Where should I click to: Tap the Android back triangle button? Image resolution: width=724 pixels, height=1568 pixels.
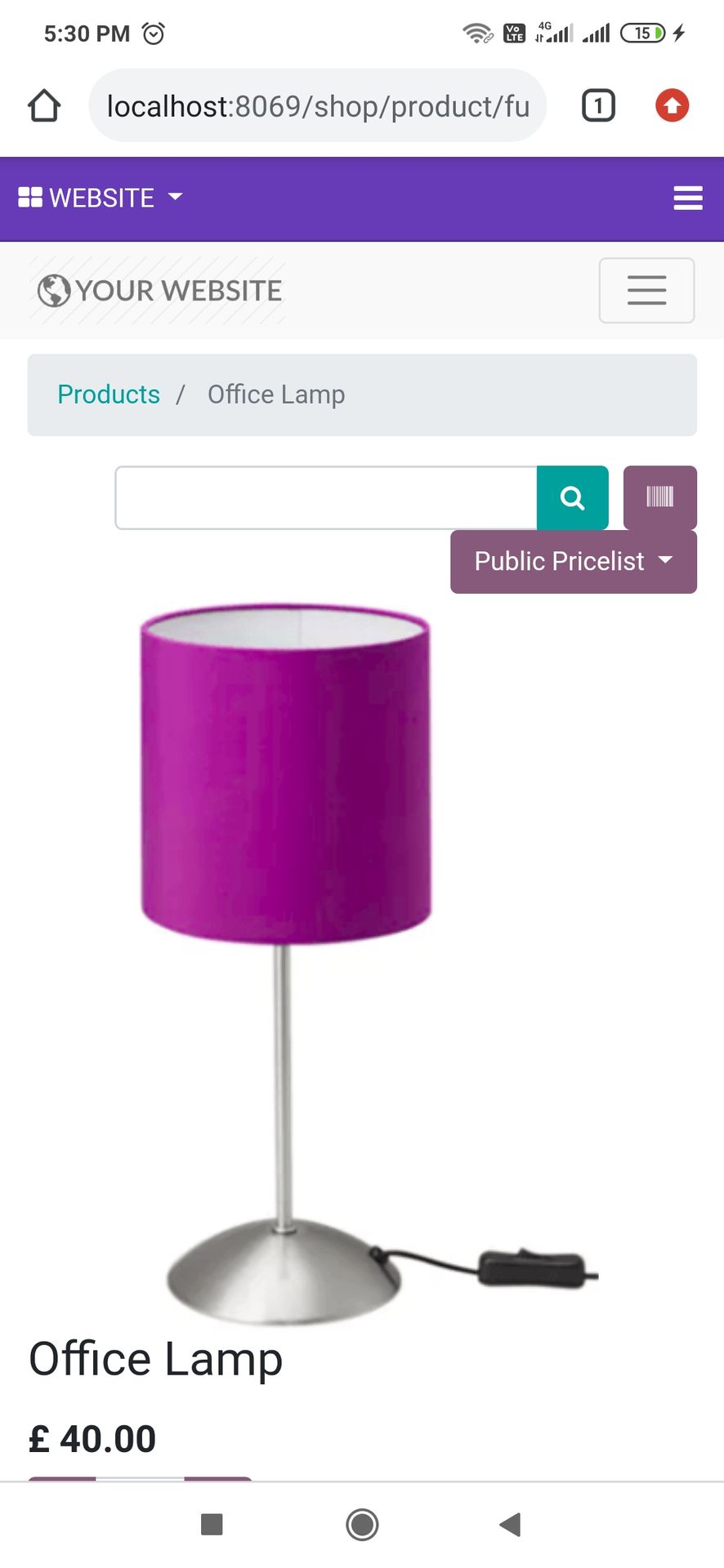point(510,1524)
